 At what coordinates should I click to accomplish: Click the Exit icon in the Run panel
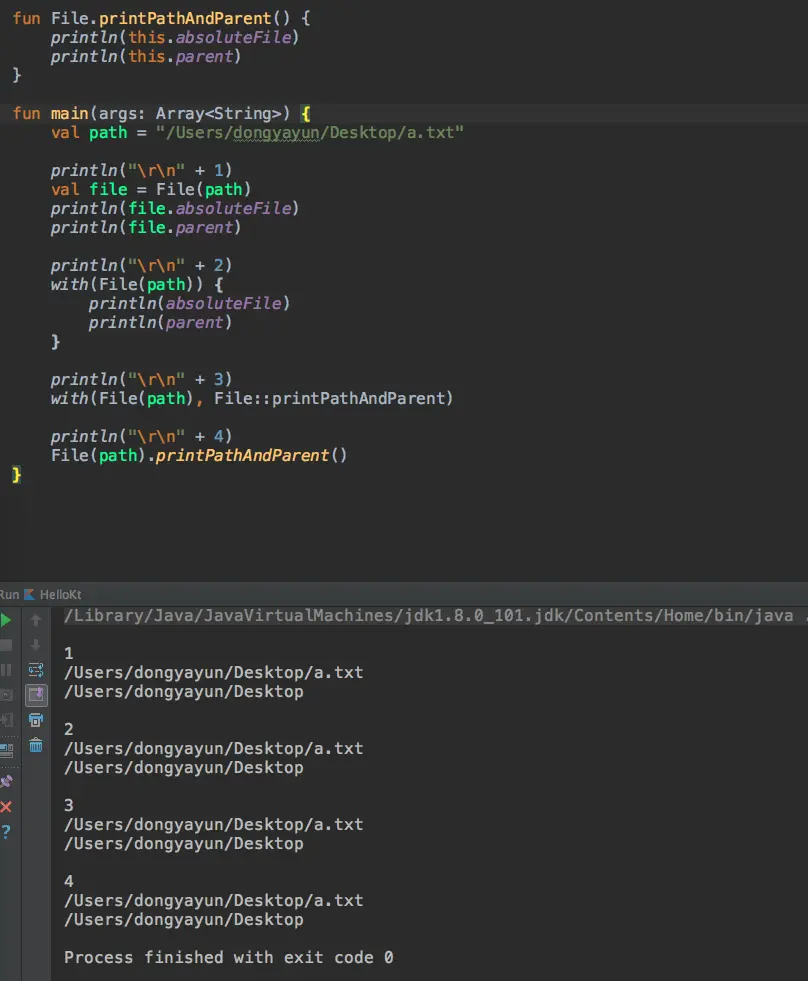point(7,720)
